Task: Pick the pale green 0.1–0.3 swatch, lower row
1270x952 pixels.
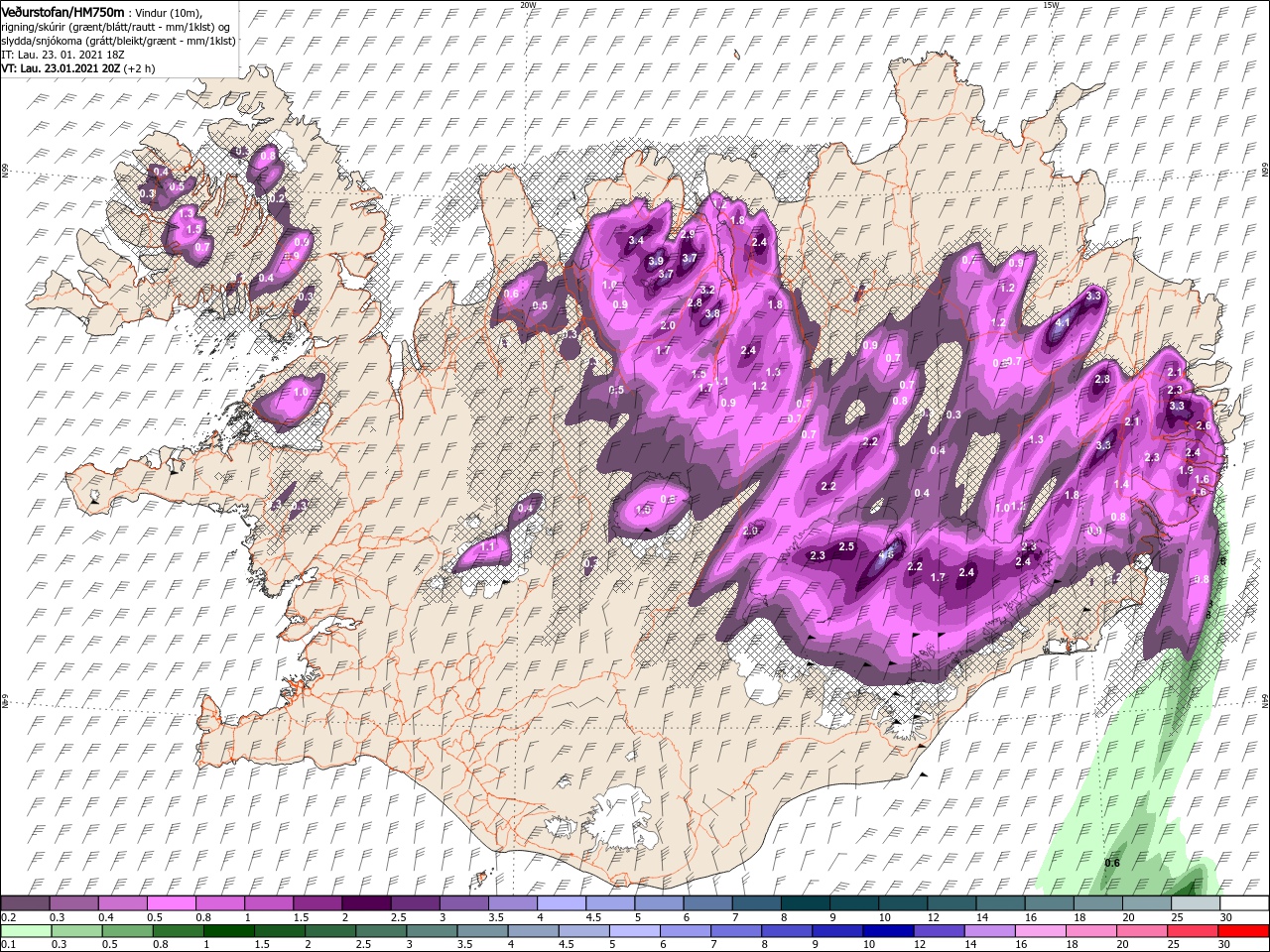Action: tap(28, 931)
